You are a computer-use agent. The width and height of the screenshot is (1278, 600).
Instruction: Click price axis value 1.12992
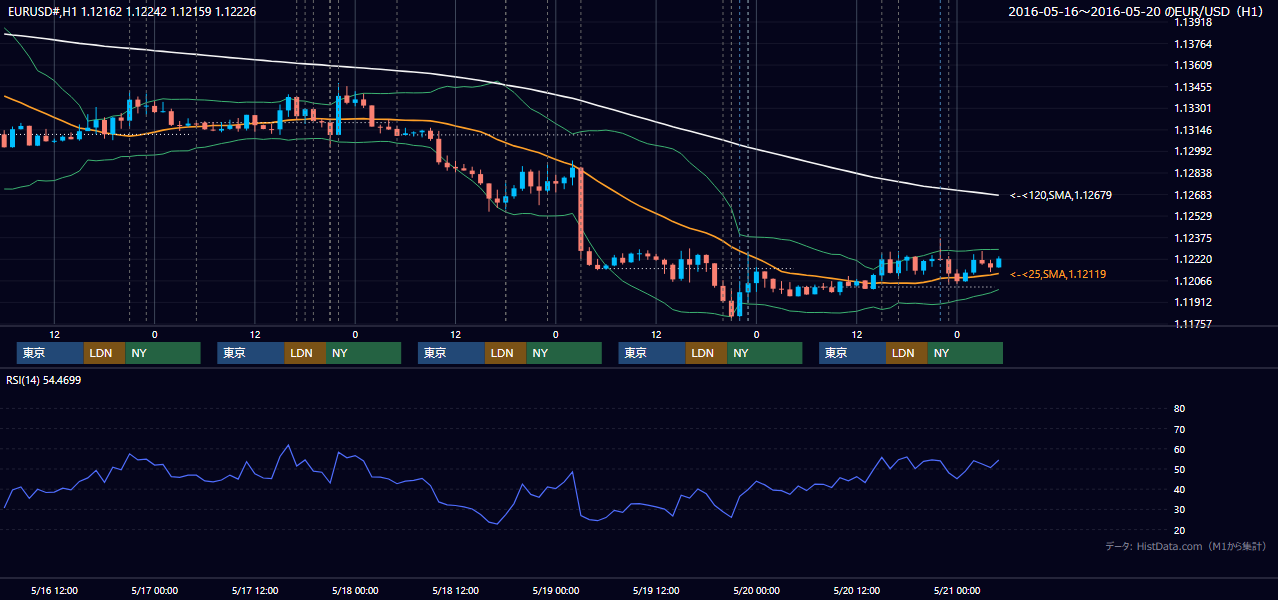(1193, 151)
